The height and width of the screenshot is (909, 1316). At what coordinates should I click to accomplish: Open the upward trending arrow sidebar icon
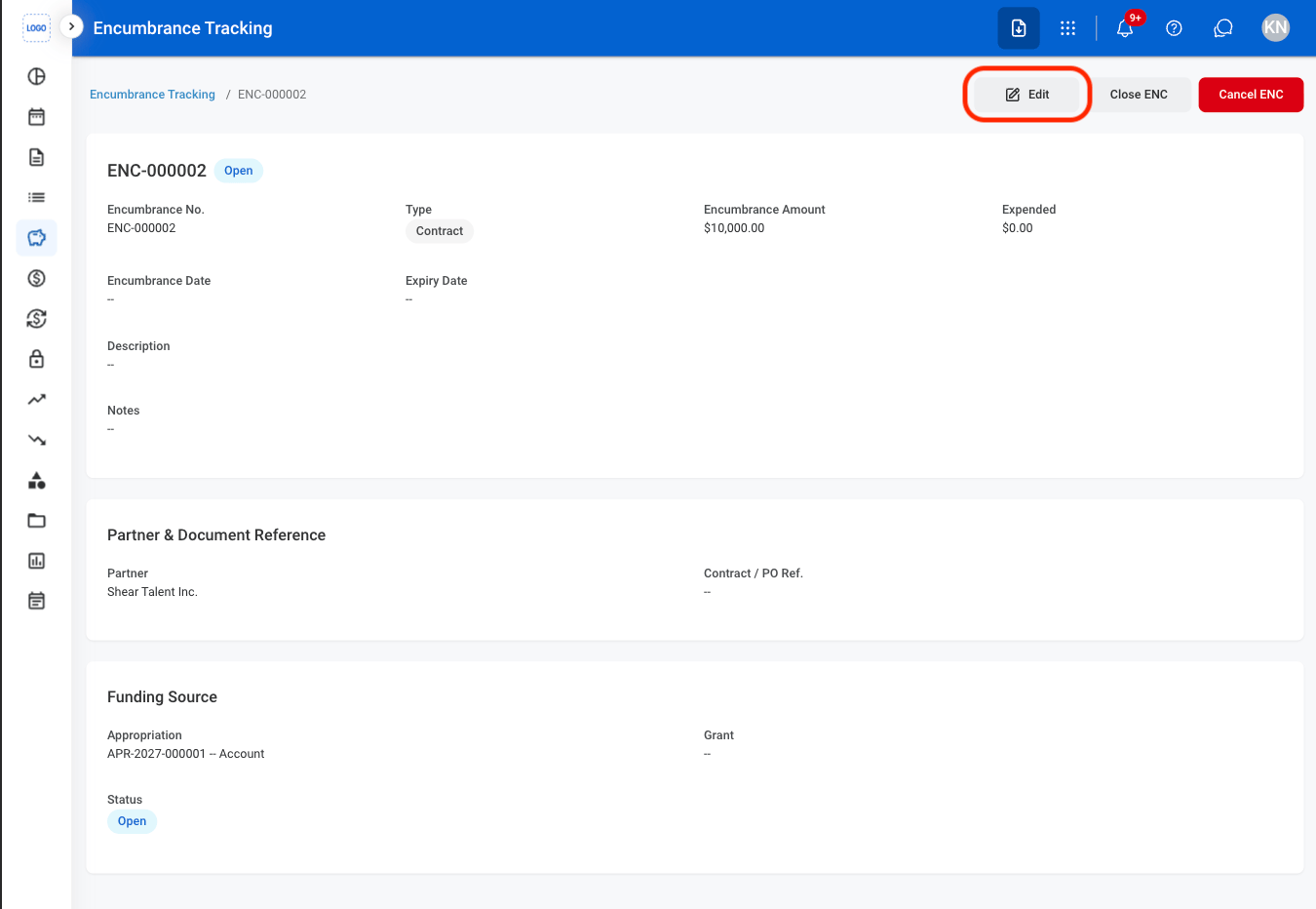[x=36, y=399]
